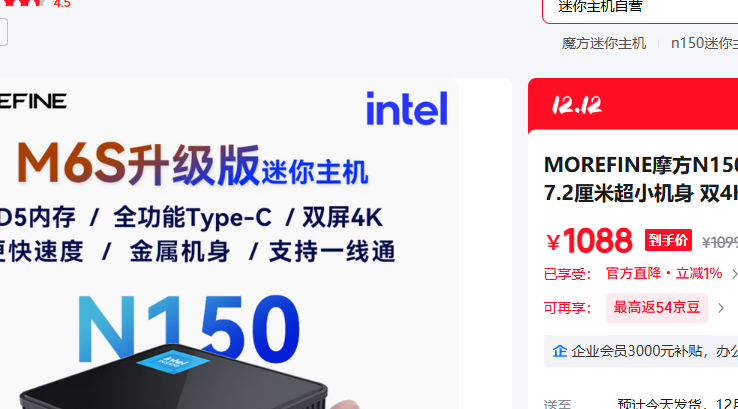The height and width of the screenshot is (409, 738).
Task: Click the Intel logo on the product image
Action: coord(407,109)
